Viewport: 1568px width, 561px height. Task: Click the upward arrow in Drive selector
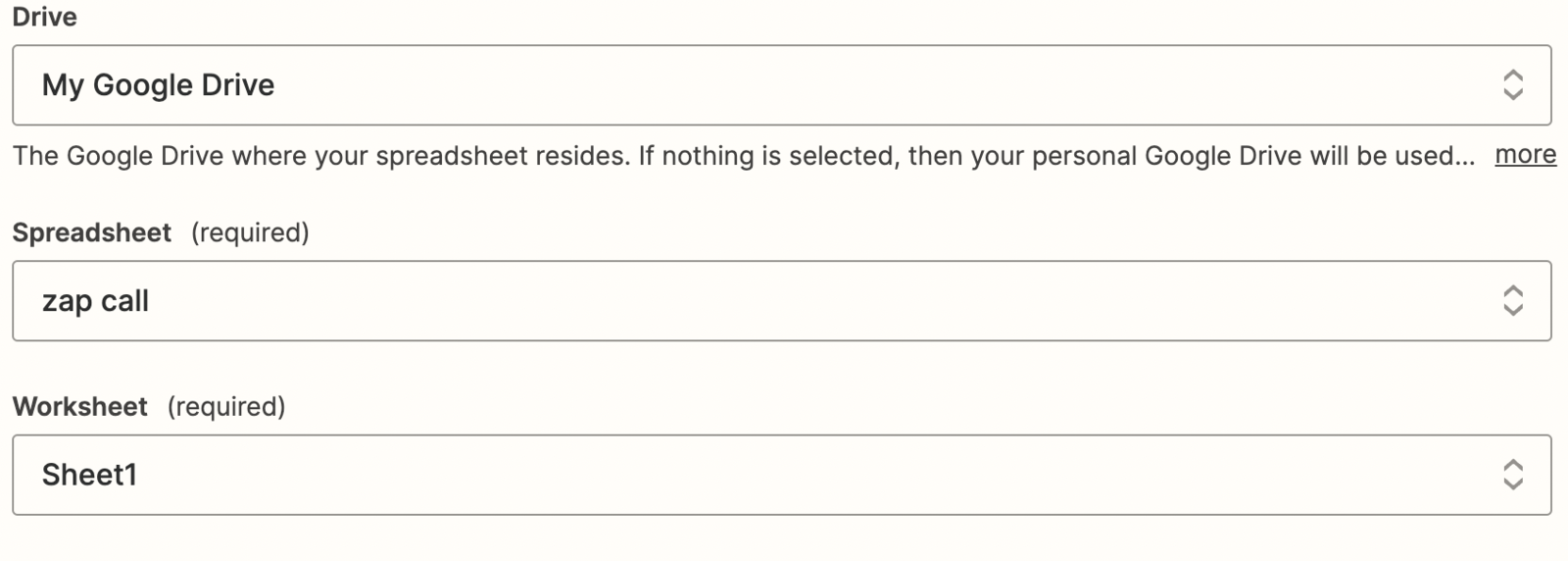point(1513,75)
